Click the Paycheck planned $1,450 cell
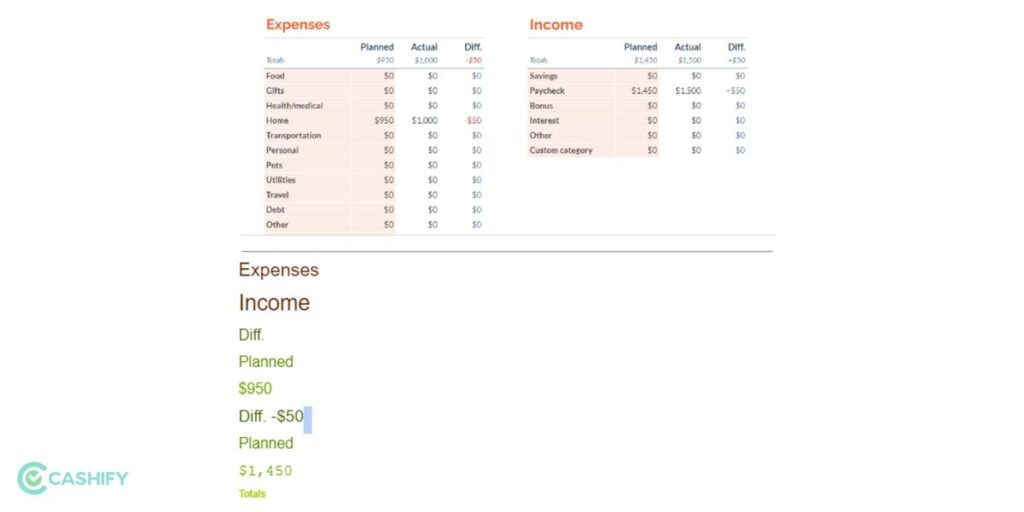Viewport: 1024px width, 512px height. 644,91
